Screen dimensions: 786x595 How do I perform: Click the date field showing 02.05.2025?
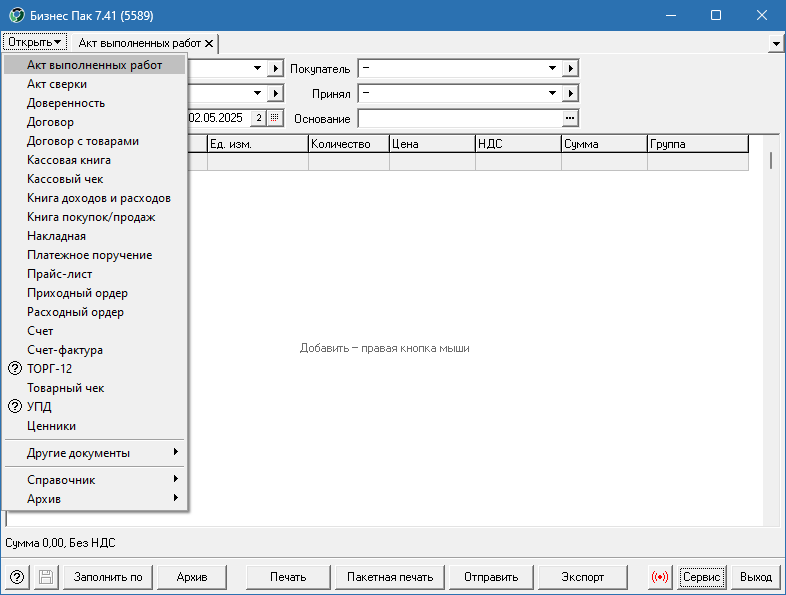219,118
